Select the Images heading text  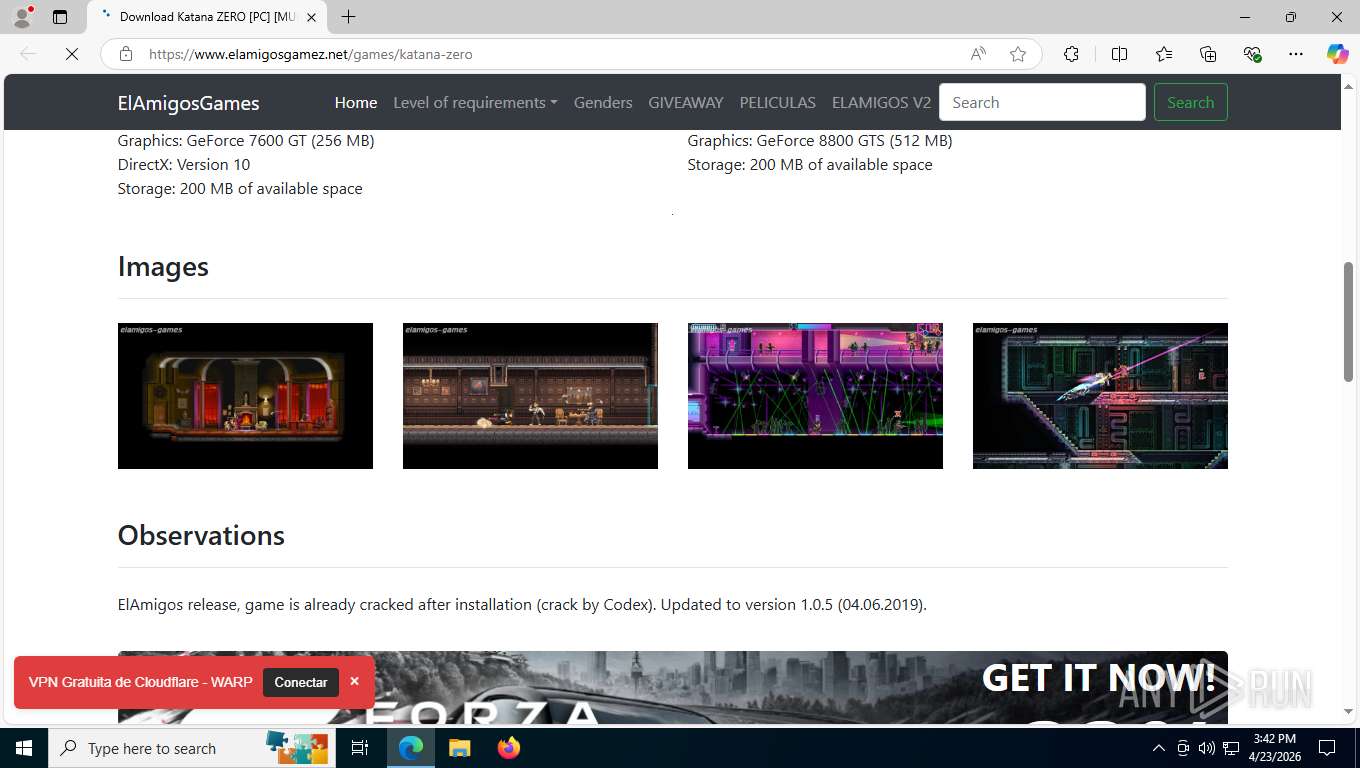[x=163, y=267]
